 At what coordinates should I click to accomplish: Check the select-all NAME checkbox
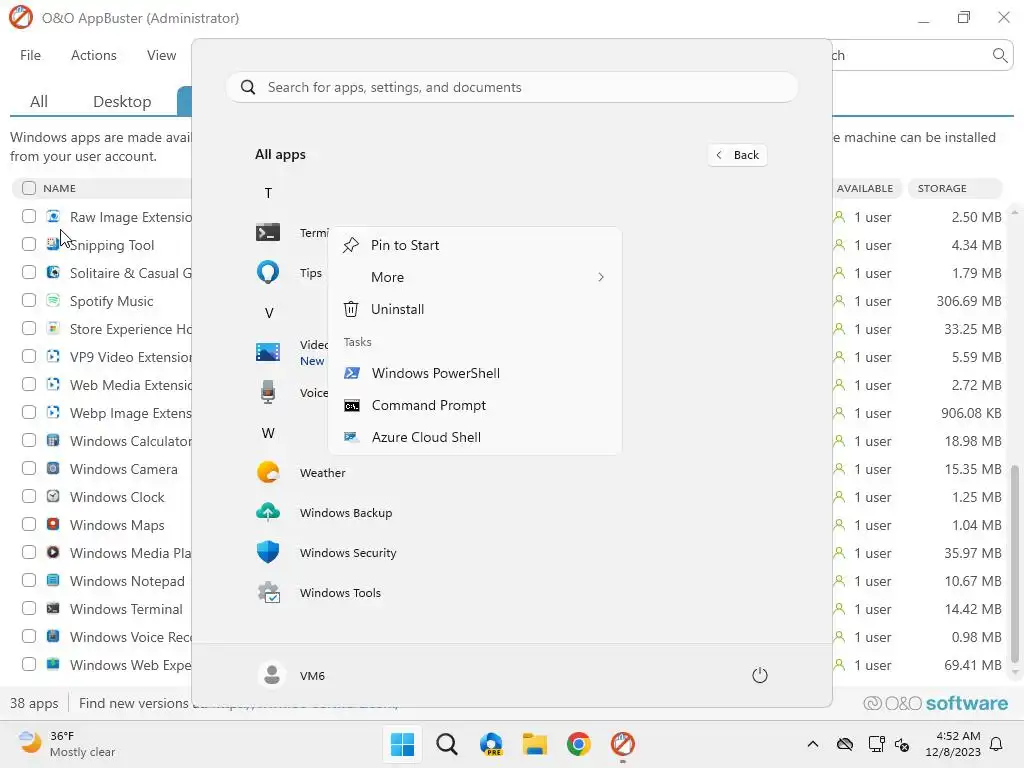pos(29,188)
